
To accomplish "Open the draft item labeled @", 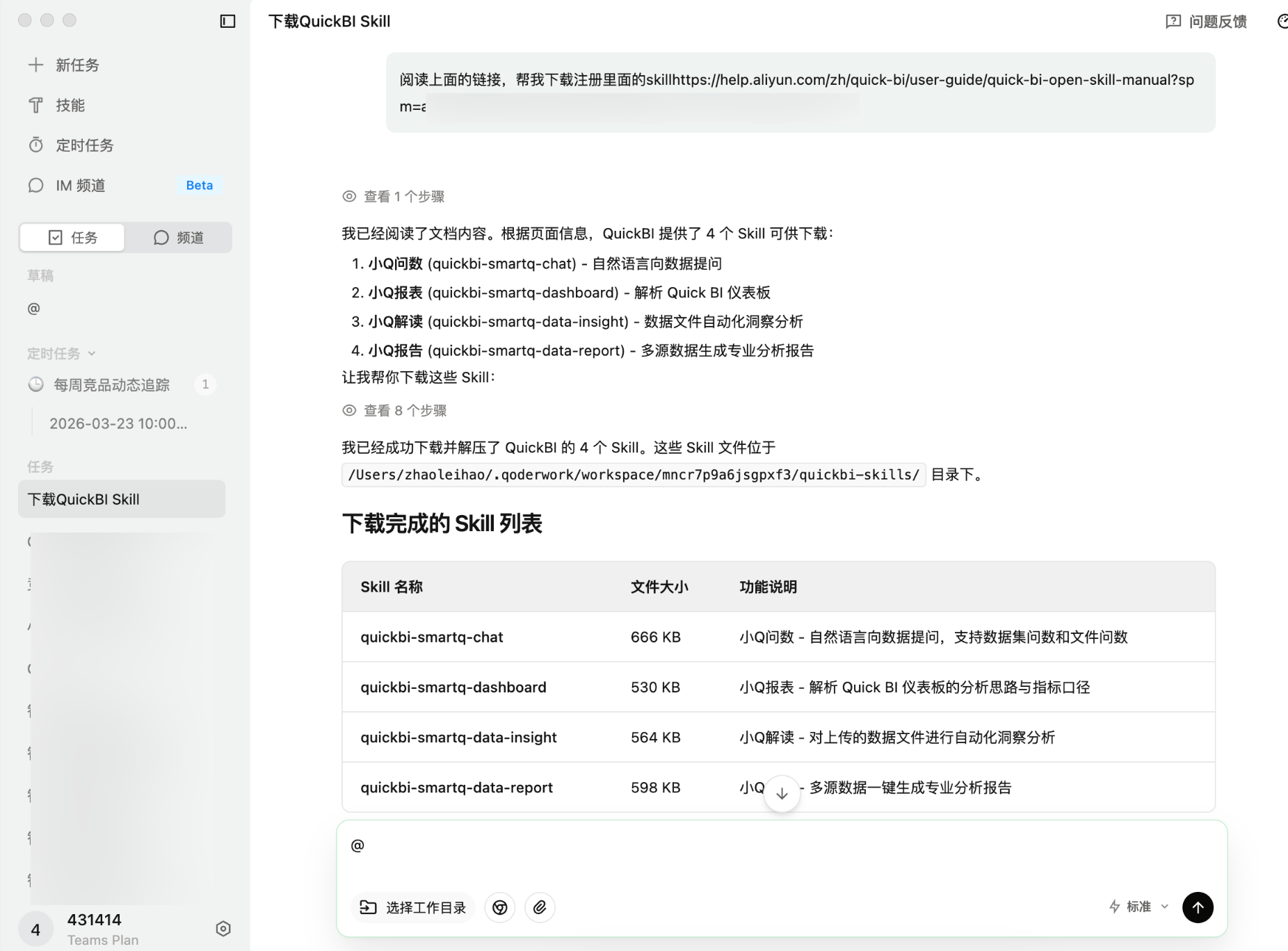I will click(x=34, y=309).
